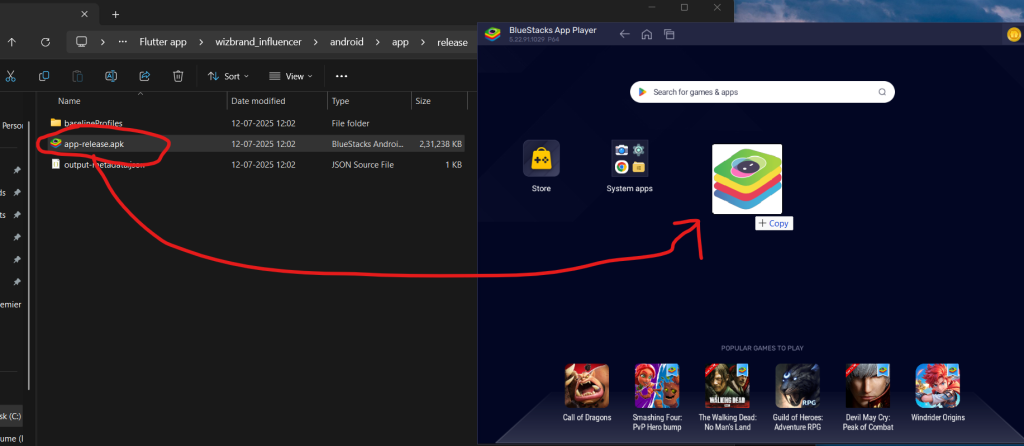Open the System apps folder
1024x446 pixels.
[630, 167]
